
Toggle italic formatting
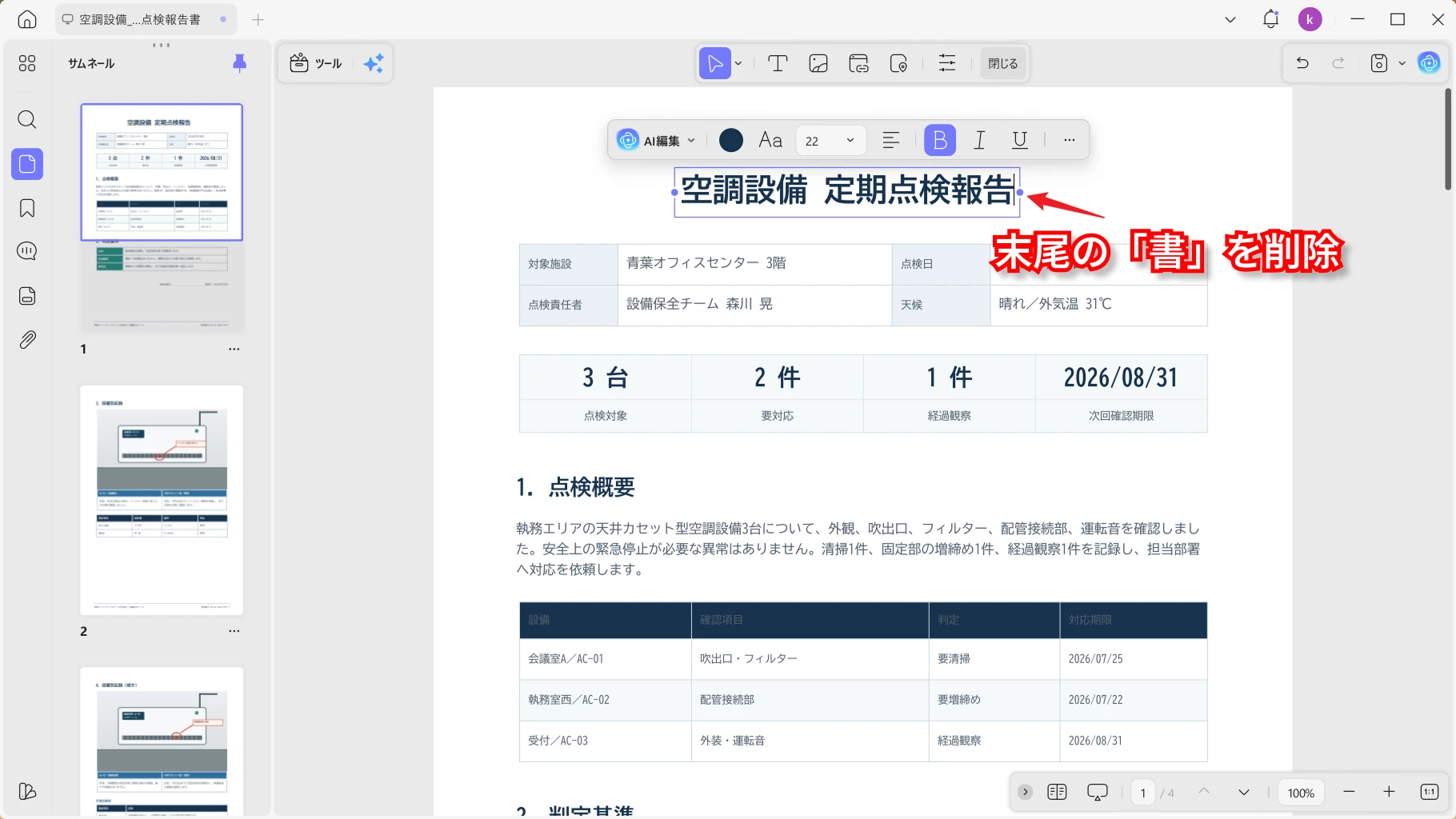(x=979, y=140)
